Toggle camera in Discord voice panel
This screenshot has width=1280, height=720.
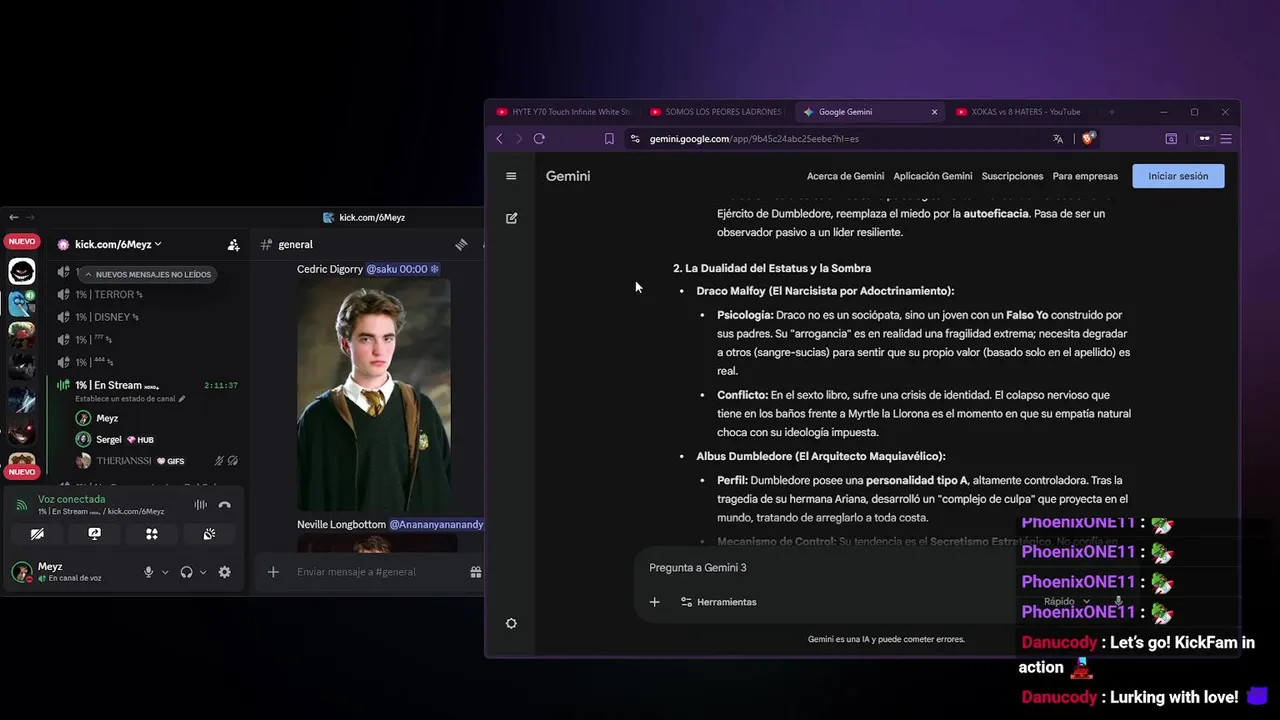pos(37,534)
